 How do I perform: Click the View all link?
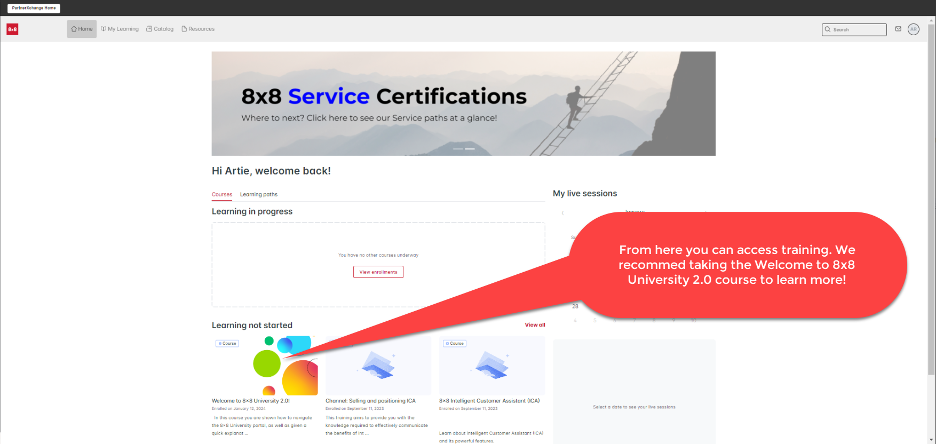click(x=535, y=325)
